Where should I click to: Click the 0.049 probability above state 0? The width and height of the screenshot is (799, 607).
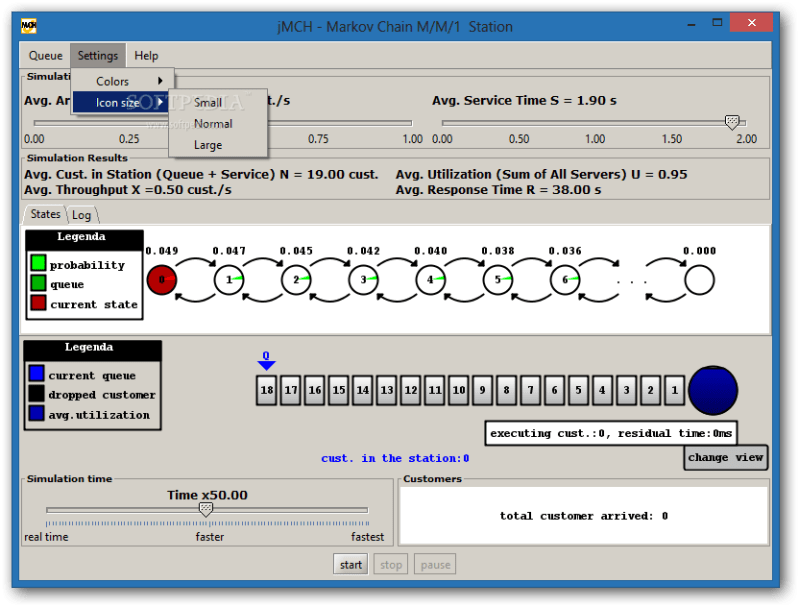tap(162, 251)
